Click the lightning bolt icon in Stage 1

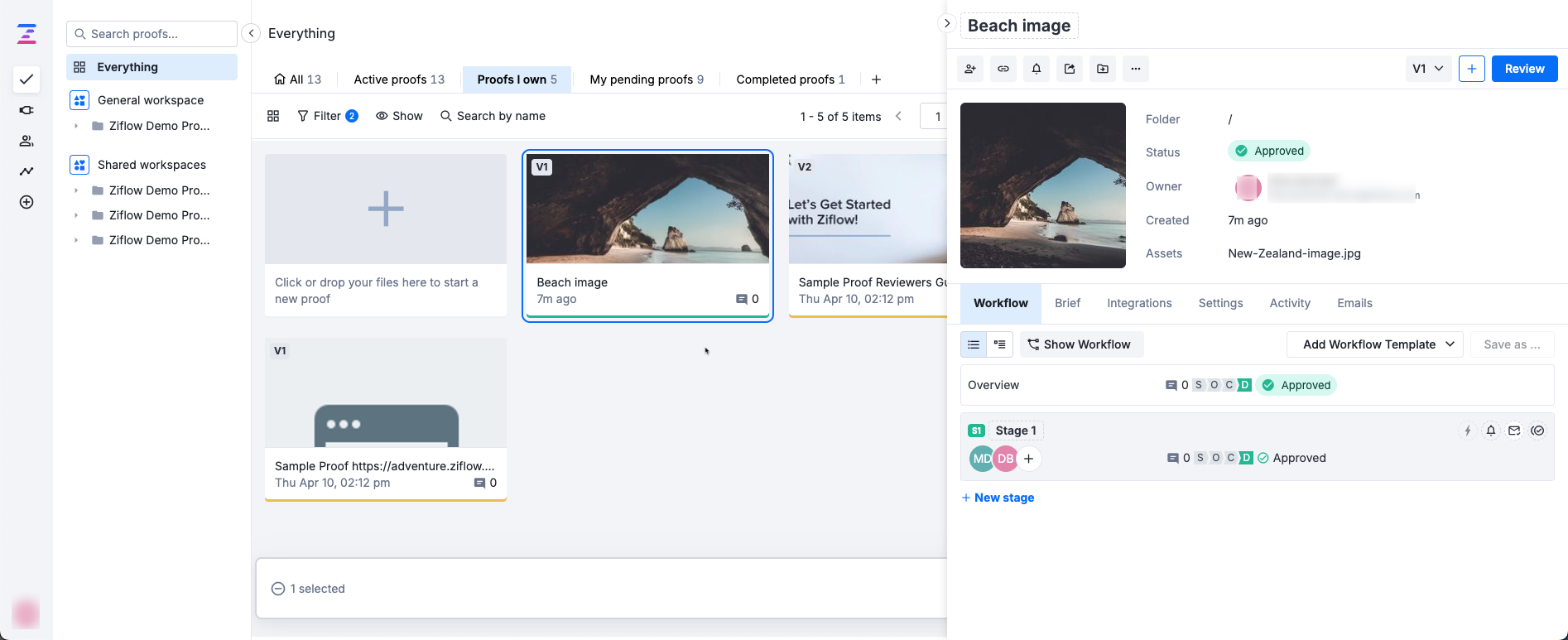1467,431
